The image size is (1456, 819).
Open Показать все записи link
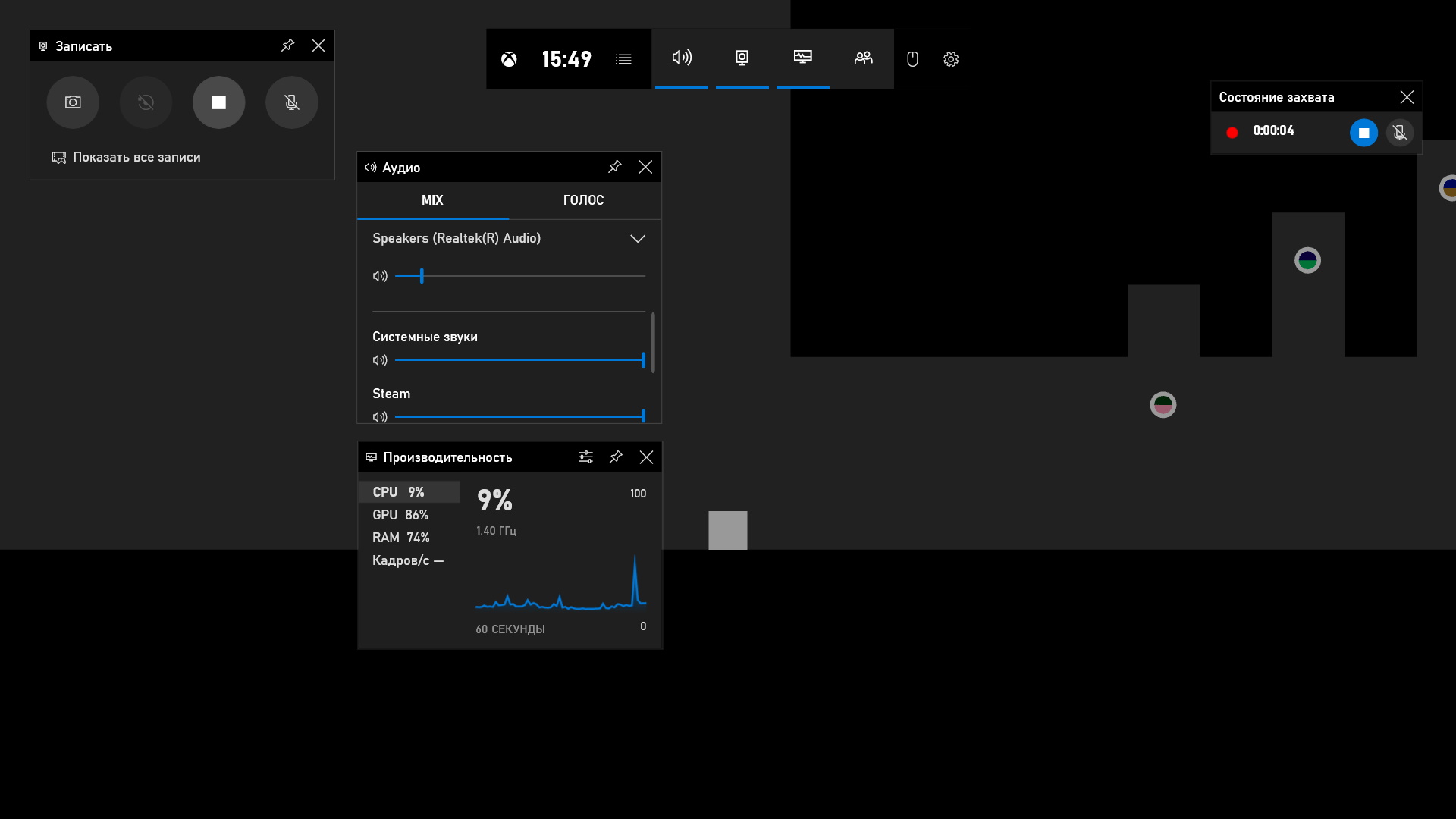point(126,157)
